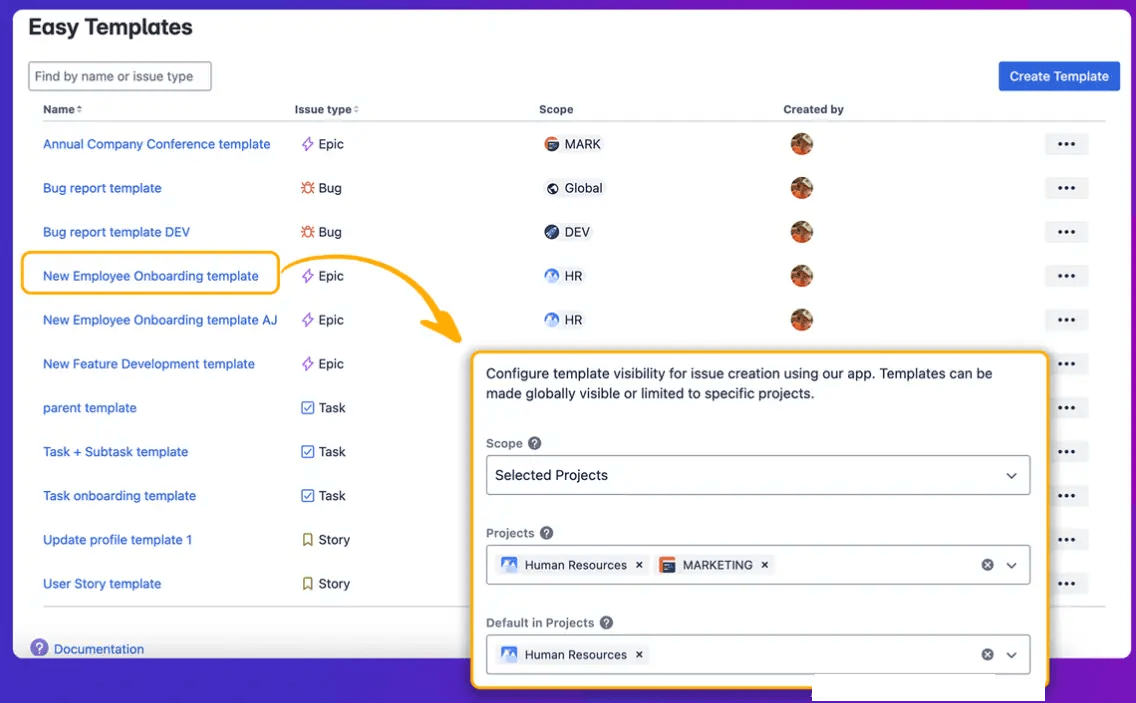Open Annual Company Conference template

tap(156, 144)
